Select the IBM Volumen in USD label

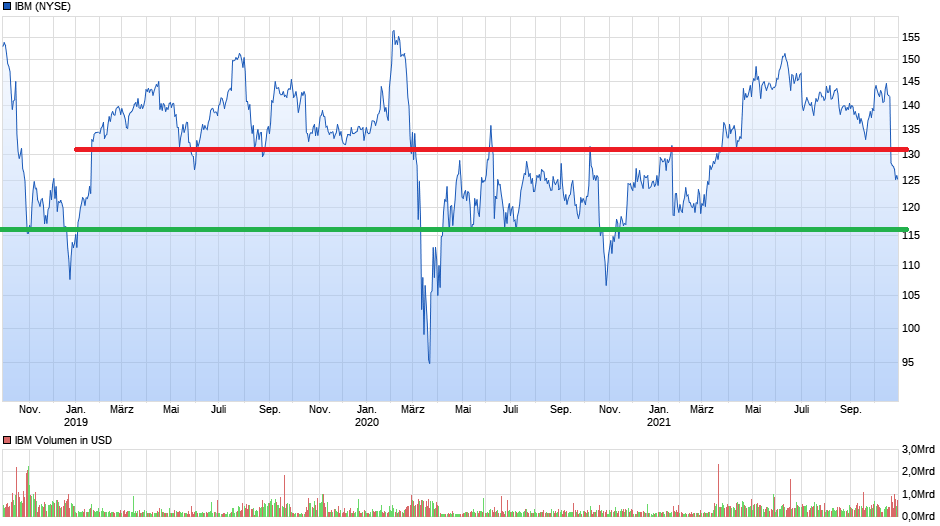pyautogui.click(x=63, y=440)
